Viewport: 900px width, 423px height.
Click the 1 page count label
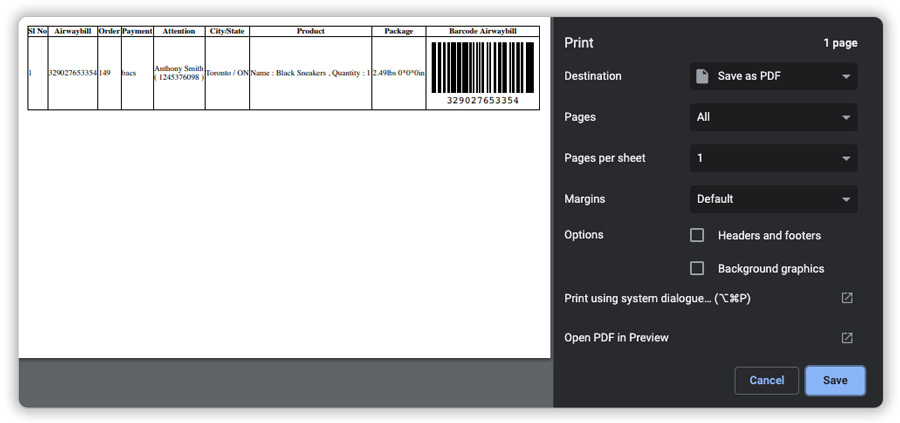tap(840, 43)
